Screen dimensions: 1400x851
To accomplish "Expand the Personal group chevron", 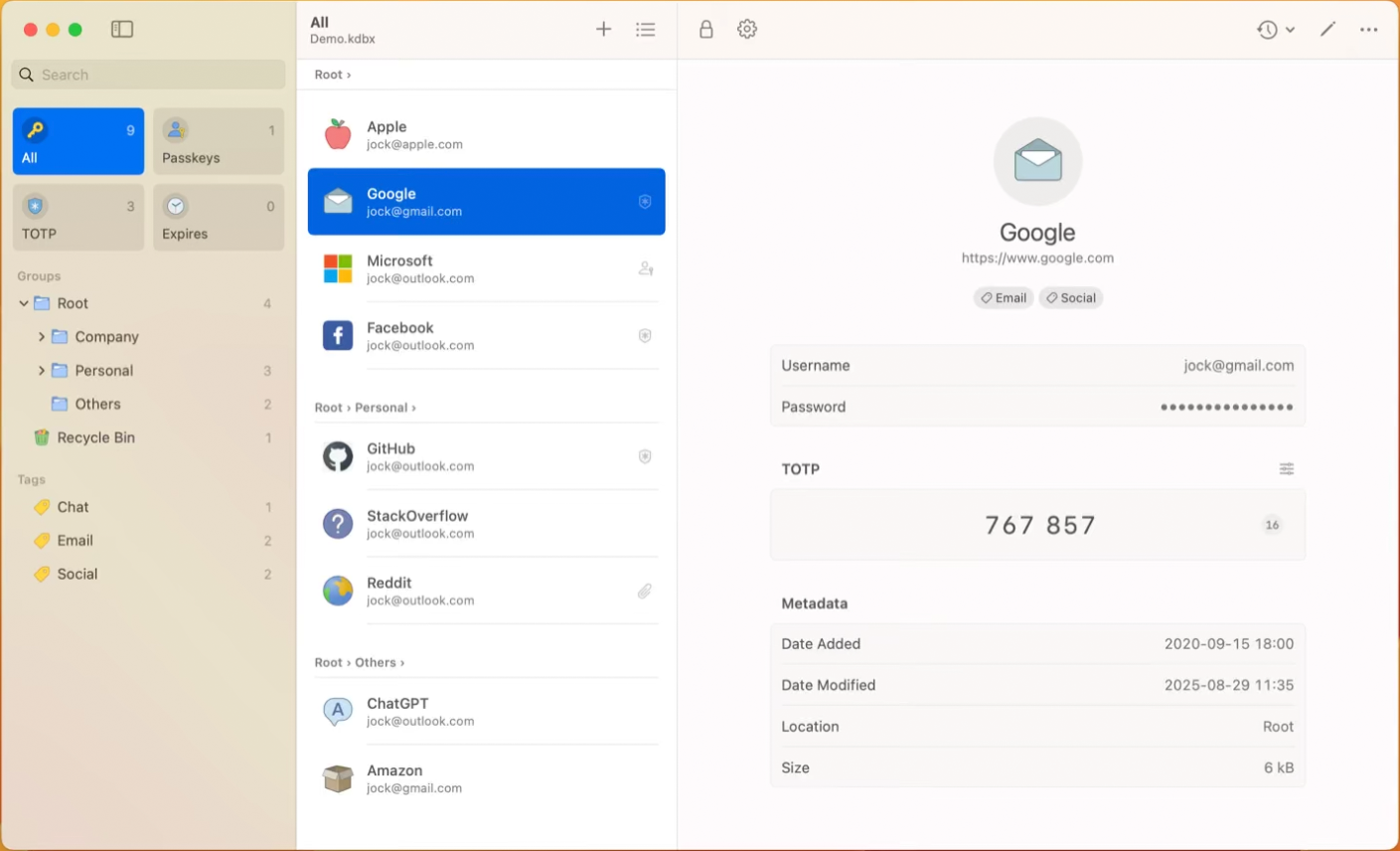I will (x=41, y=371).
